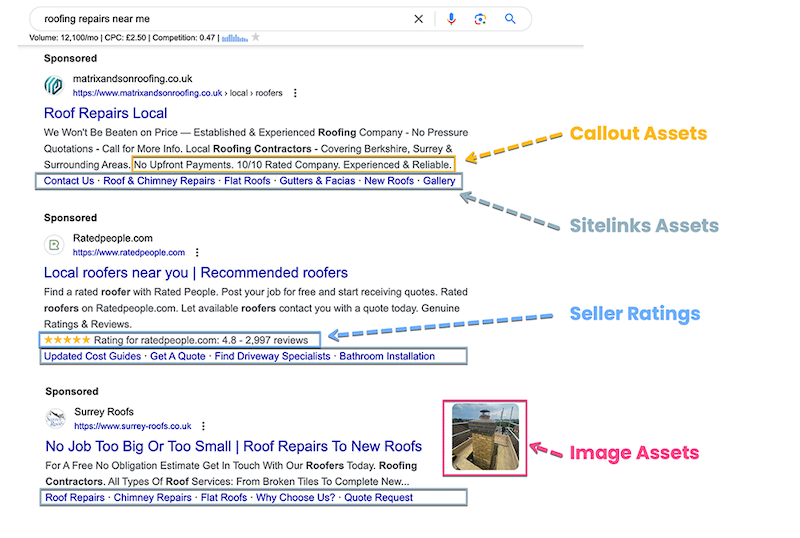Open the Roof Repairs sitelink under Surrey Roofs
This screenshot has height=538, width=800.
pos(75,498)
